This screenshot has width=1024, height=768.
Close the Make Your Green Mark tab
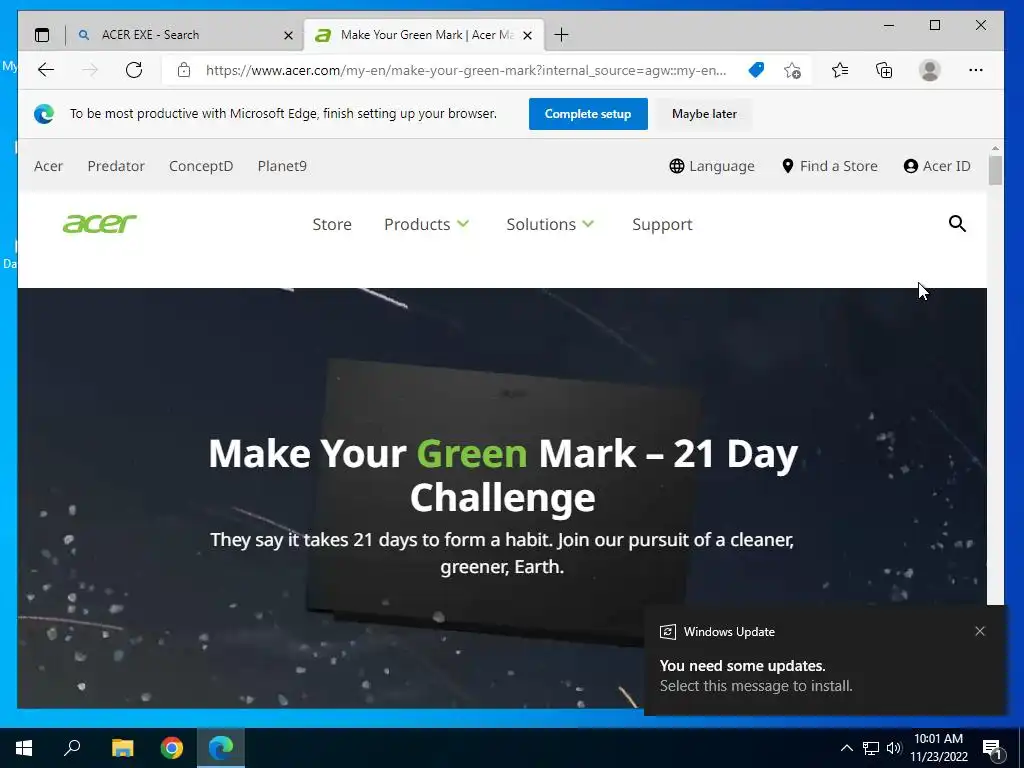pyautogui.click(x=528, y=35)
